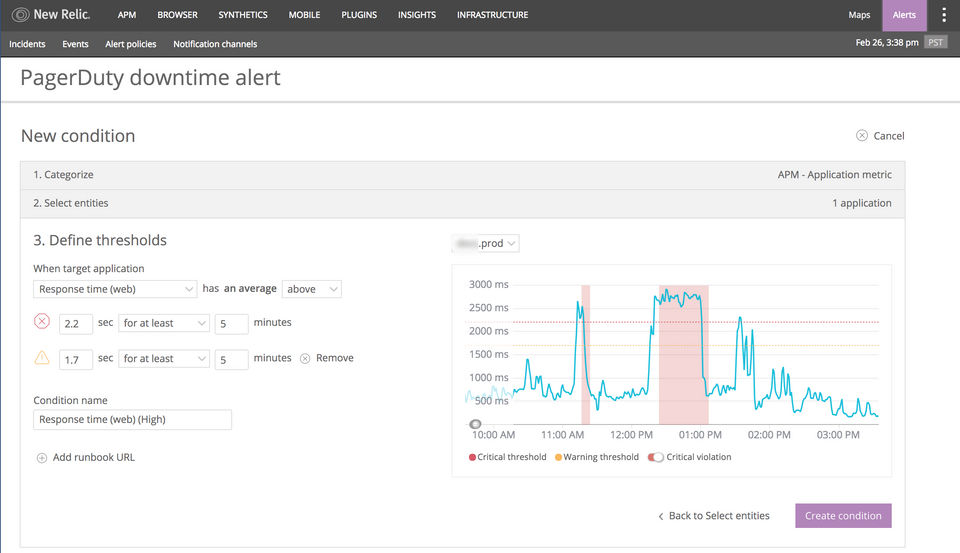Switch to Notification channels sub-tab
The image size is (960, 553).
click(x=215, y=44)
